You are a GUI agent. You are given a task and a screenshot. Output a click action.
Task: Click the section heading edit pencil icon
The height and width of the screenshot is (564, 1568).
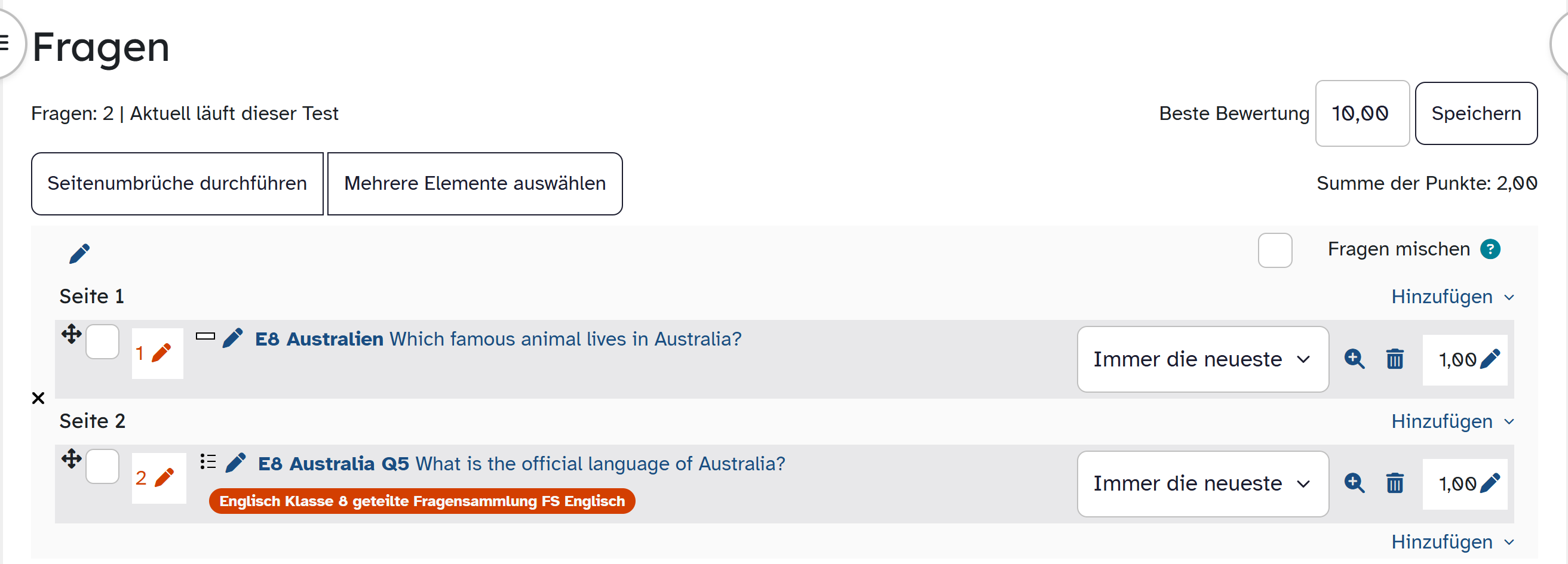[x=79, y=253]
